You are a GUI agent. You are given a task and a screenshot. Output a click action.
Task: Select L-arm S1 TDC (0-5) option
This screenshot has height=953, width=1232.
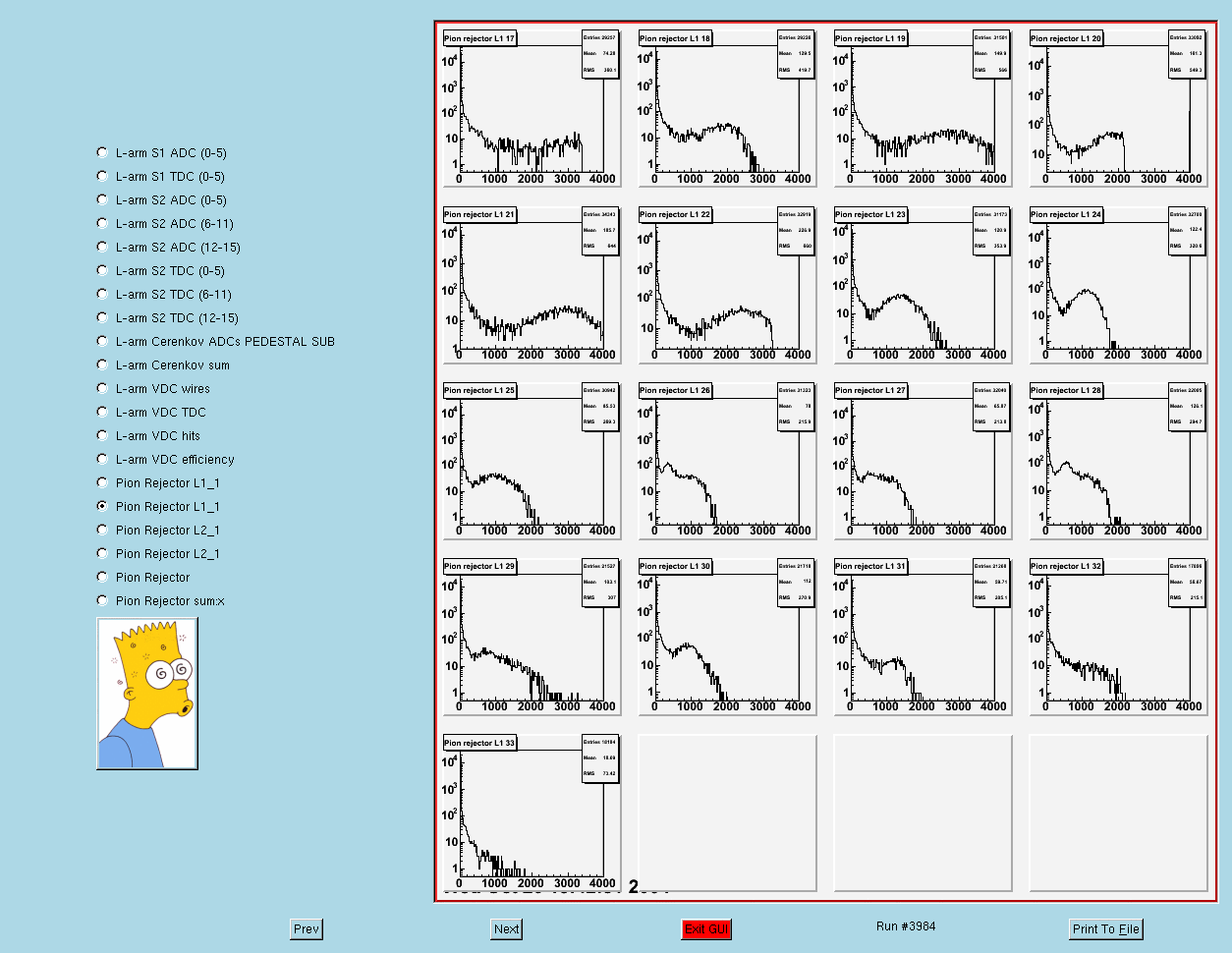coord(102,176)
